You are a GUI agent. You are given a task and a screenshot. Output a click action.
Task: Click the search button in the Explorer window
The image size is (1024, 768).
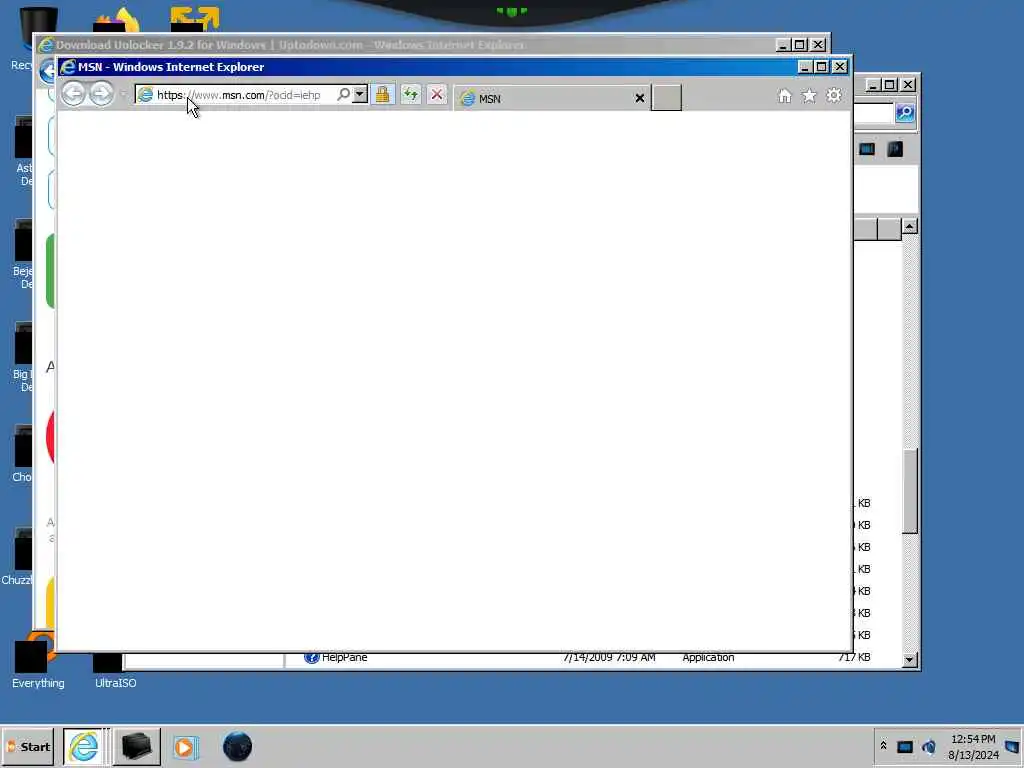(905, 112)
